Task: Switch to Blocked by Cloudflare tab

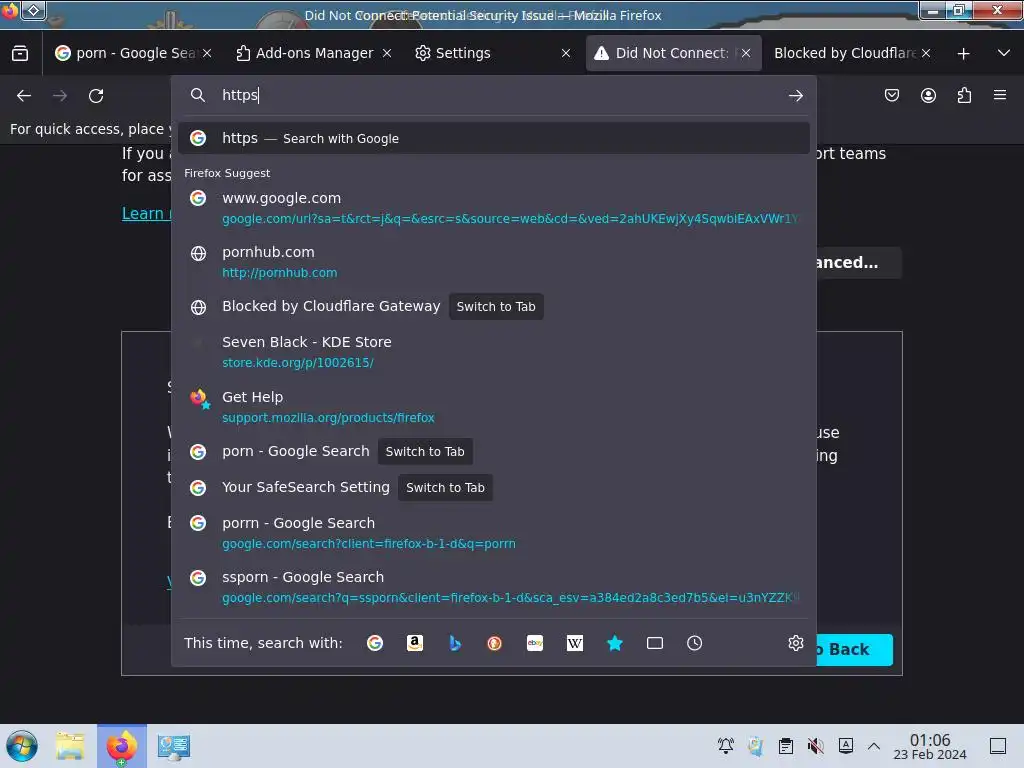Action: [x=853, y=53]
